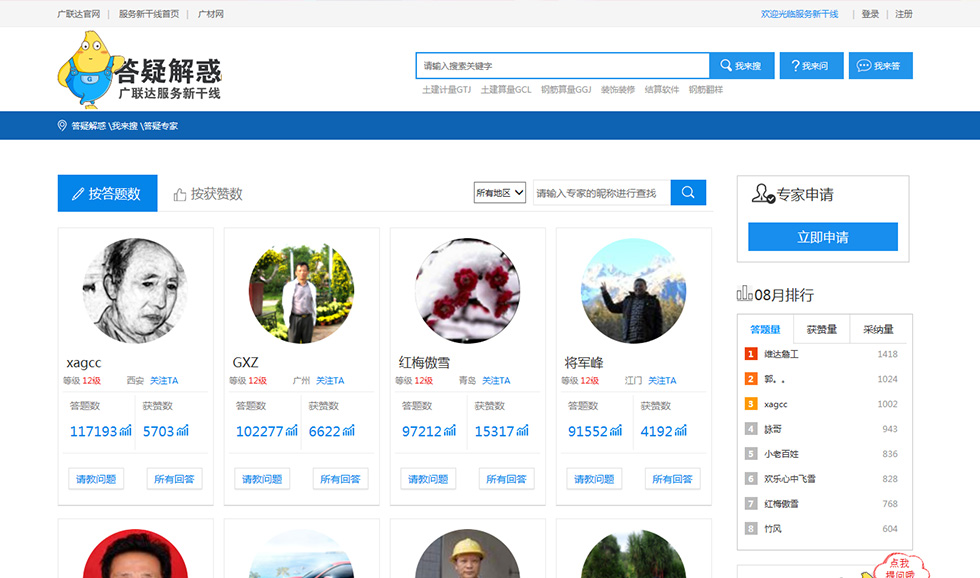Click the chart icon beside GXZ's 102277
The height and width of the screenshot is (578, 980).
pyautogui.click(x=292, y=431)
